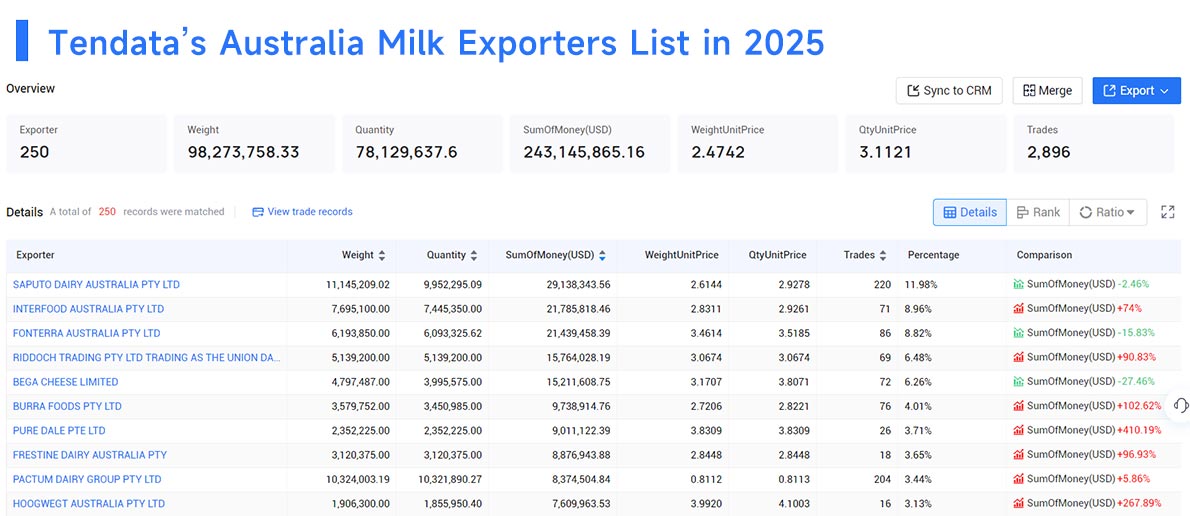Click the 11.98% percentage cell
The image size is (1190, 516).
(921, 285)
